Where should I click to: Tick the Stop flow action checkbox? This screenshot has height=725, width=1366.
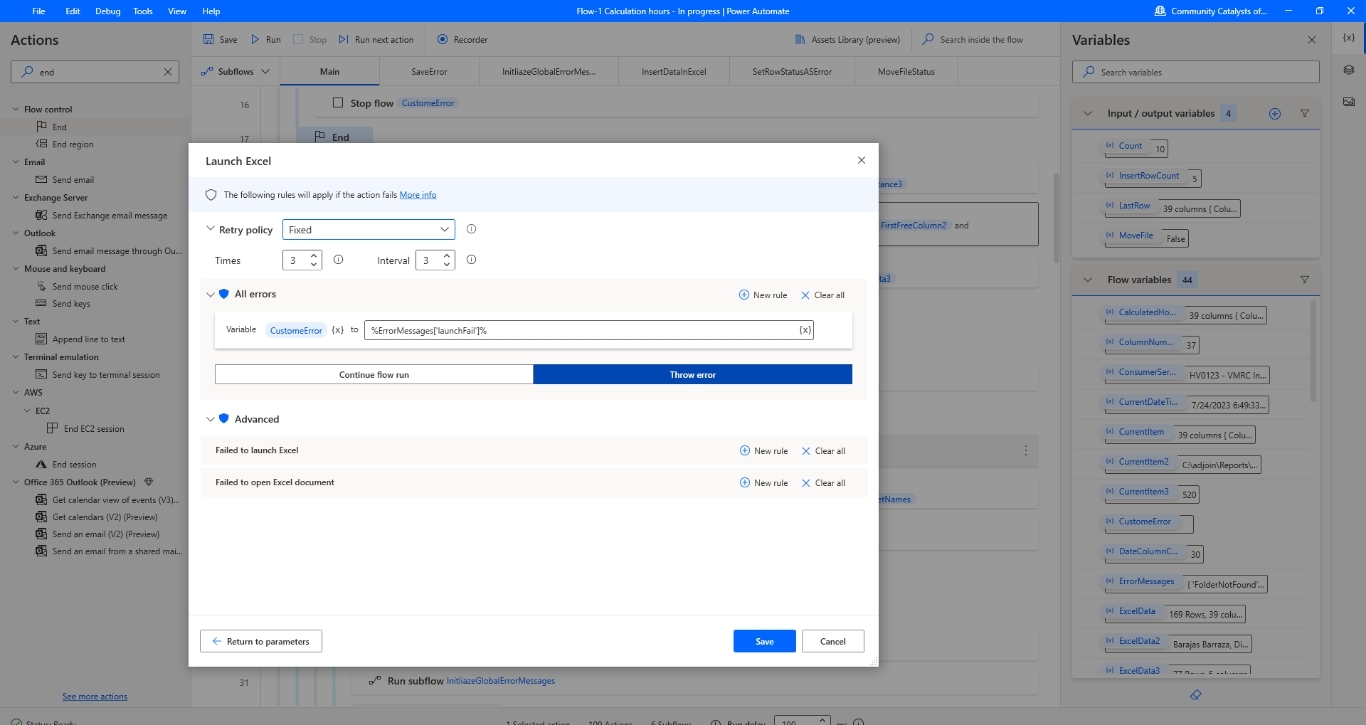(336, 103)
